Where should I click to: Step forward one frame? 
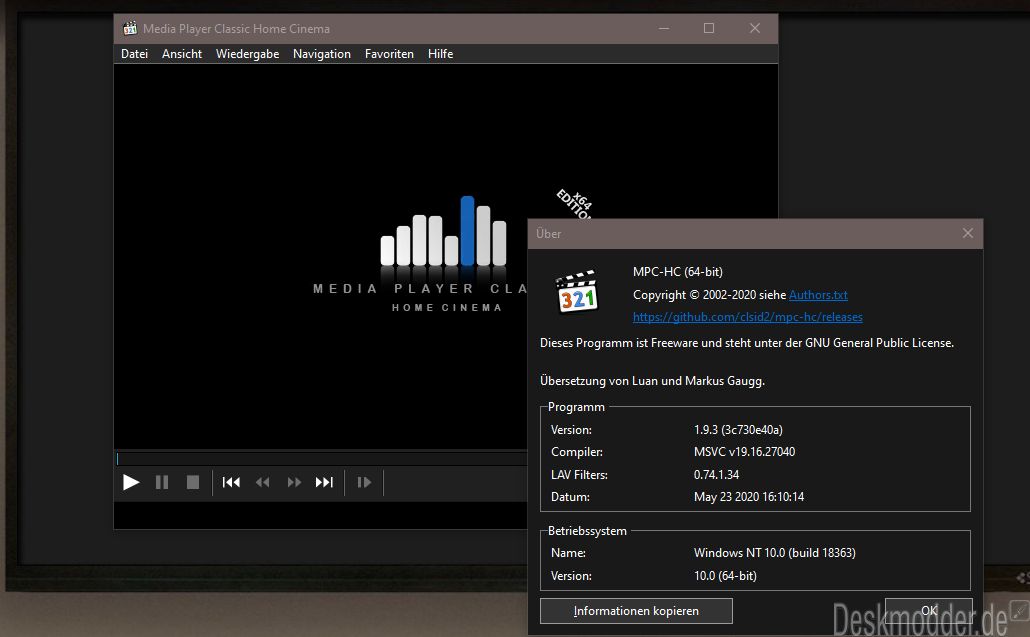point(364,483)
